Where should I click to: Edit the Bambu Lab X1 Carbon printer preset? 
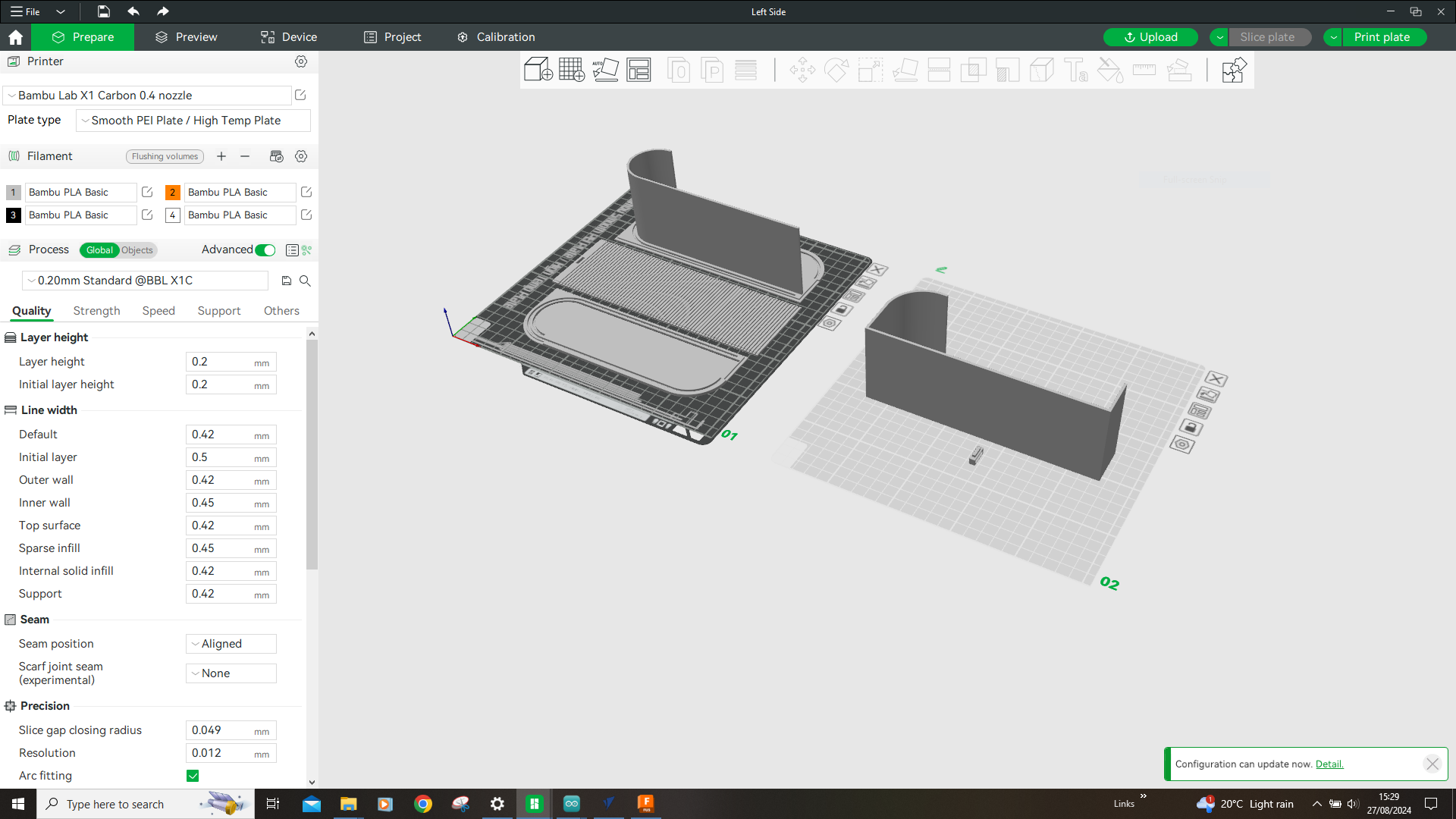click(300, 95)
